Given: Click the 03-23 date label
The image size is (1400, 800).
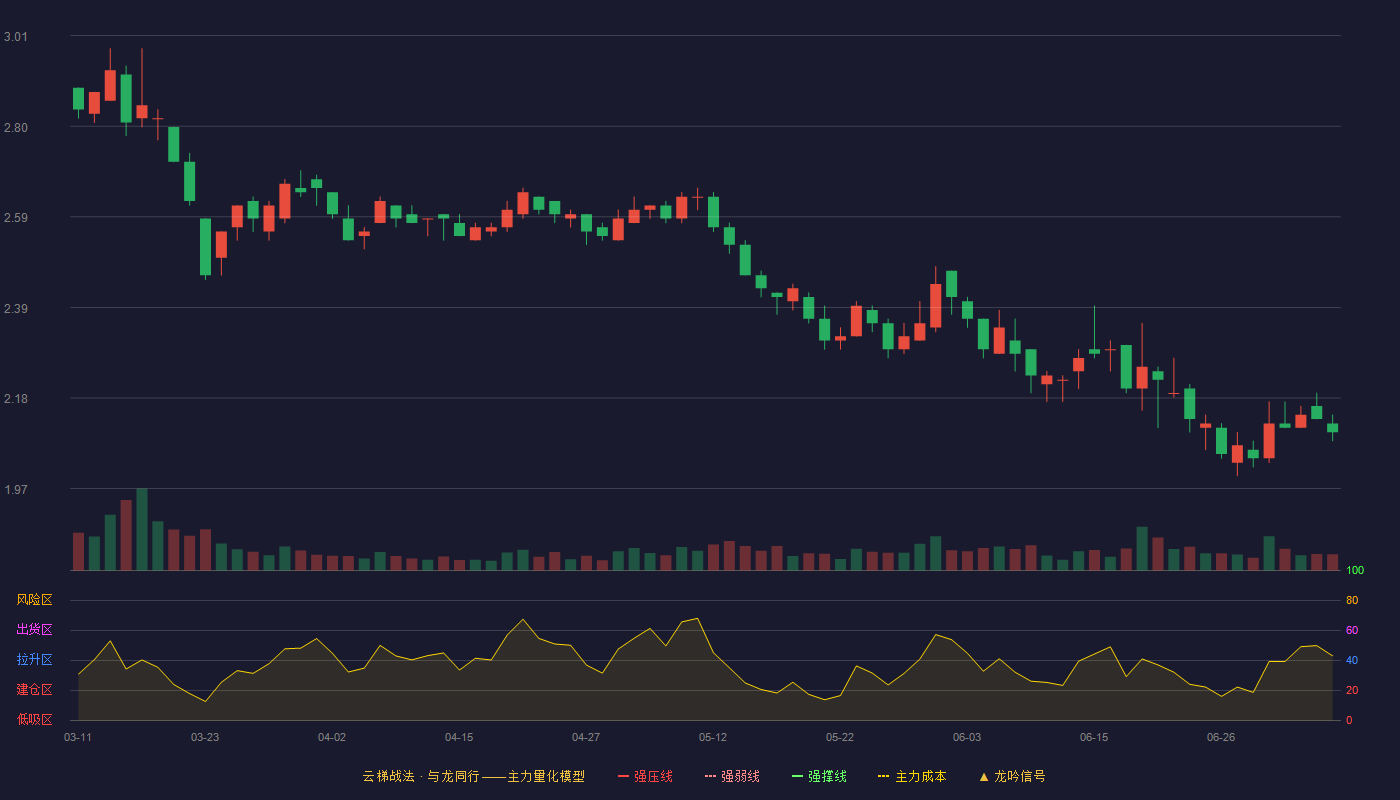Looking at the screenshot, I should pos(205,737).
